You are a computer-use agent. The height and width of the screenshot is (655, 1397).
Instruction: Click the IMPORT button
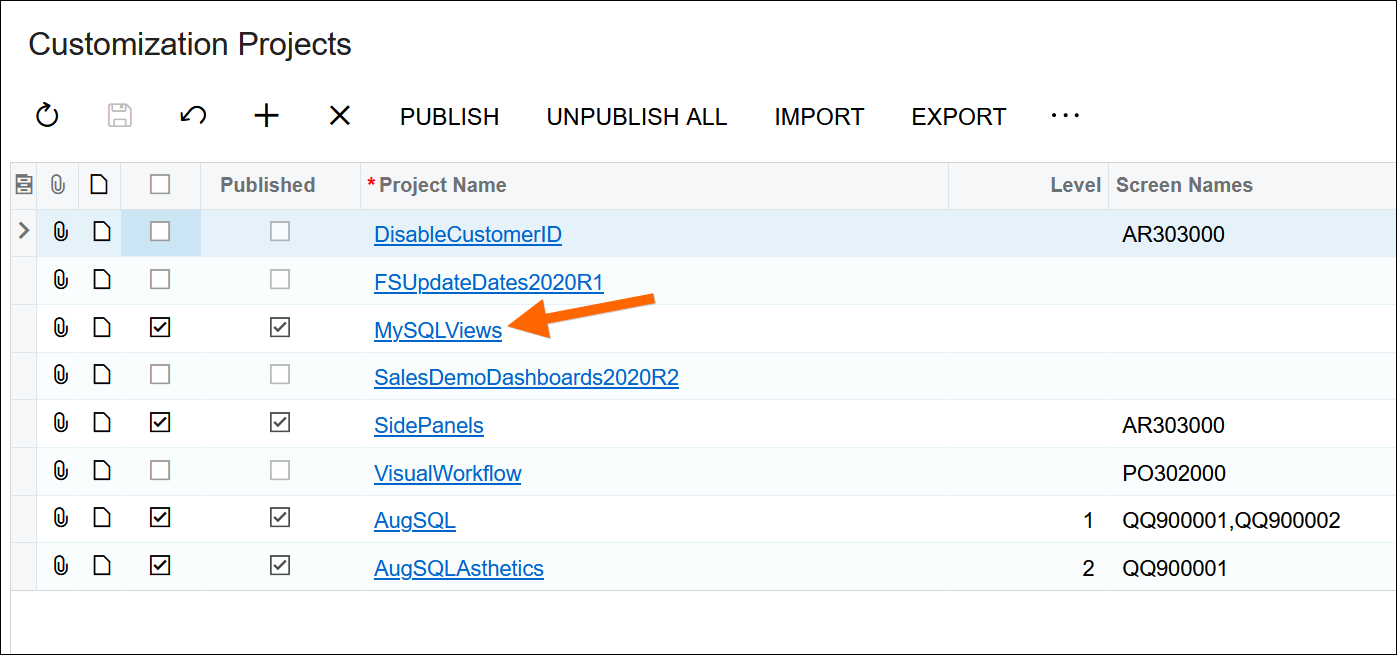(x=818, y=116)
